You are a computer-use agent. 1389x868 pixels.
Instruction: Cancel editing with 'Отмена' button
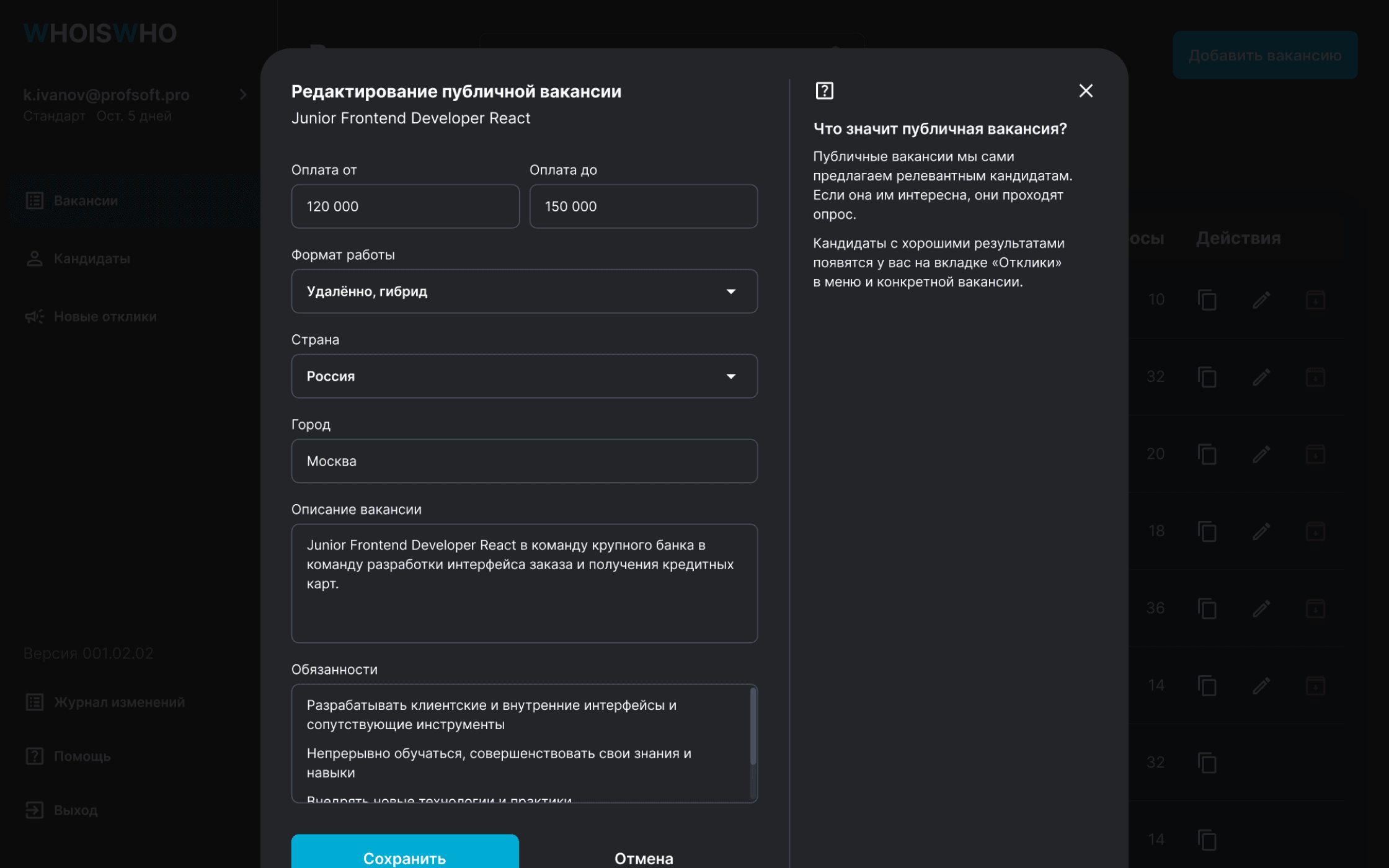[x=644, y=858]
